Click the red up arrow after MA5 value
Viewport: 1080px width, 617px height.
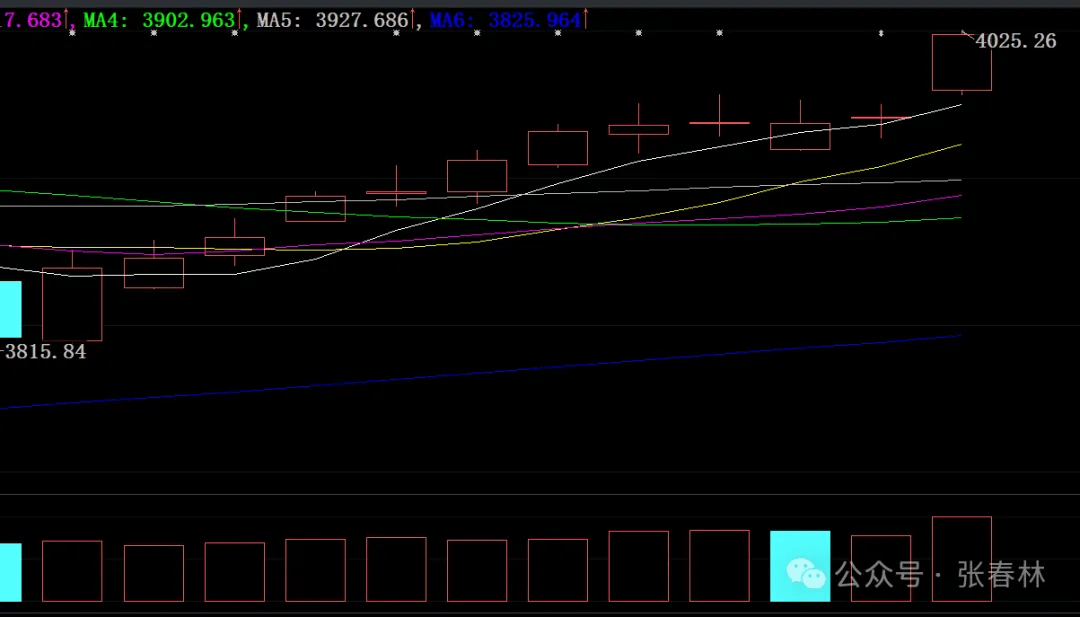click(414, 19)
